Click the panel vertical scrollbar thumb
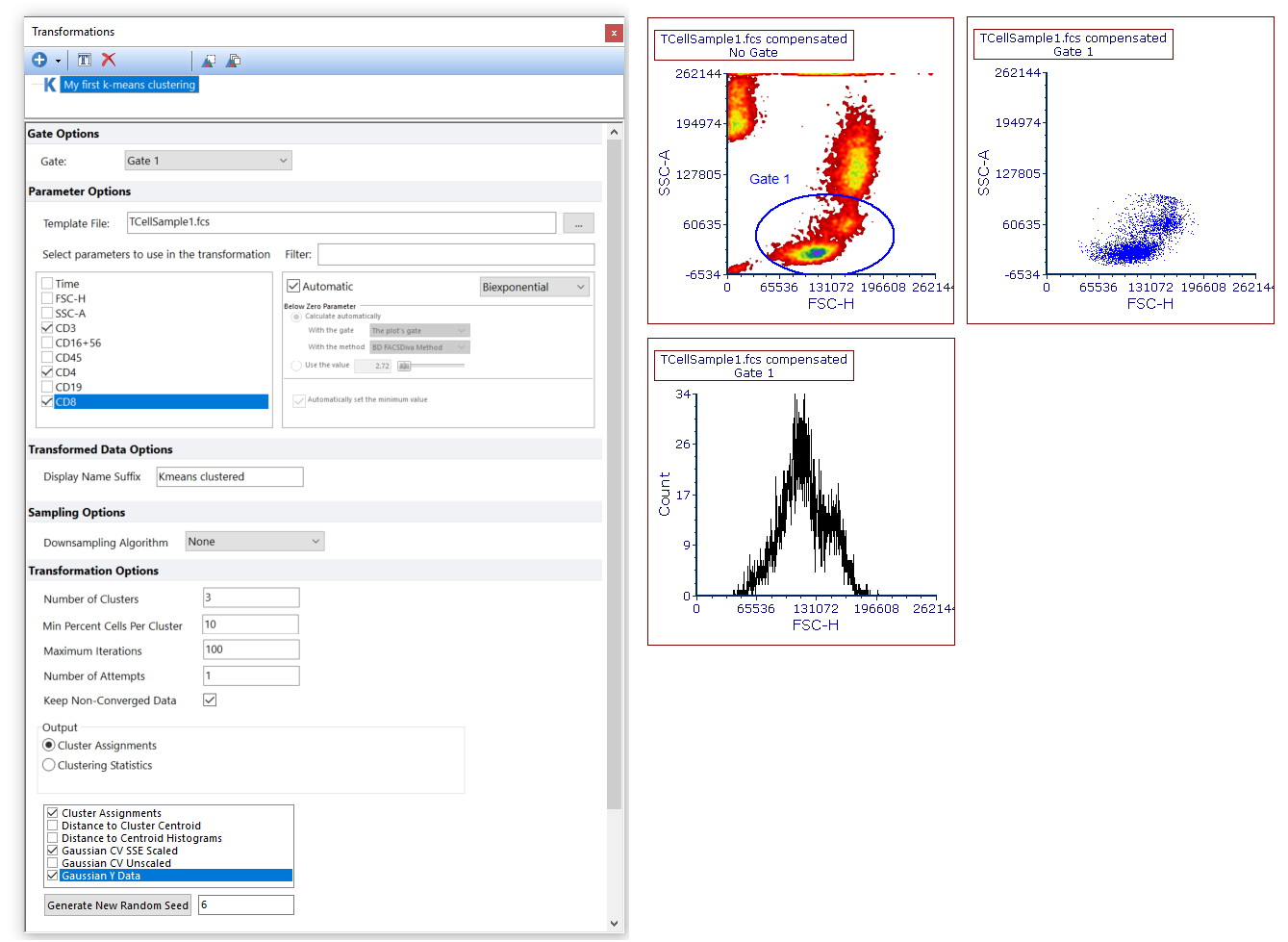 click(x=614, y=474)
